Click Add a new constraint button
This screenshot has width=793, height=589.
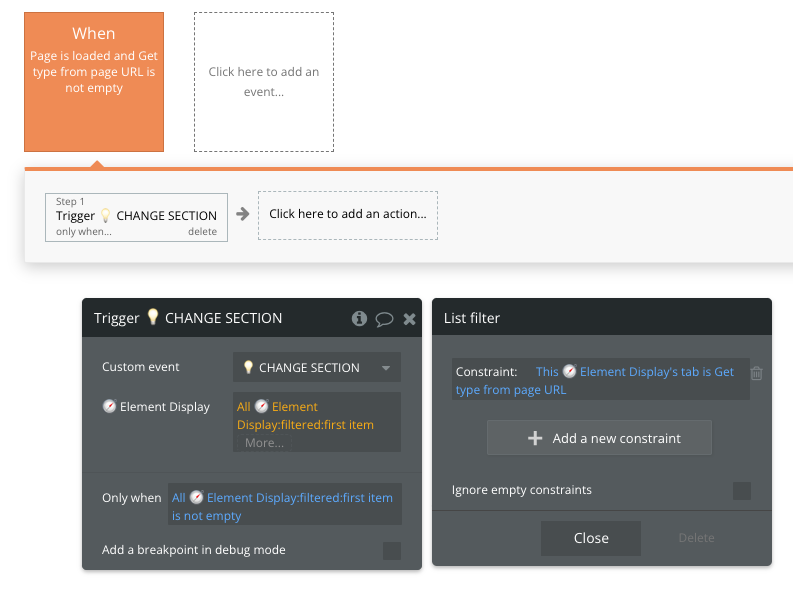599,438
